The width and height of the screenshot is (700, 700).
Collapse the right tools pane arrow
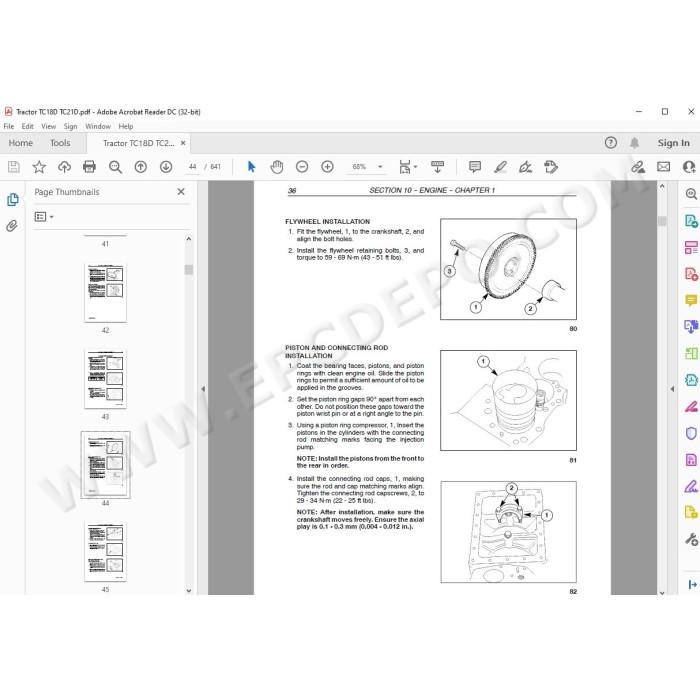672,389
